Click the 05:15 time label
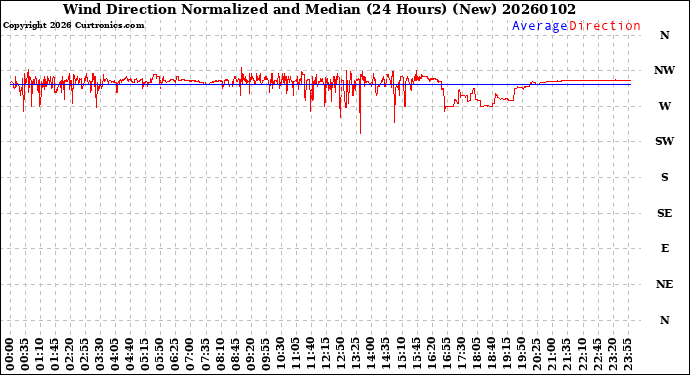This screenshot has width=690, height=375. coord(144,354)
